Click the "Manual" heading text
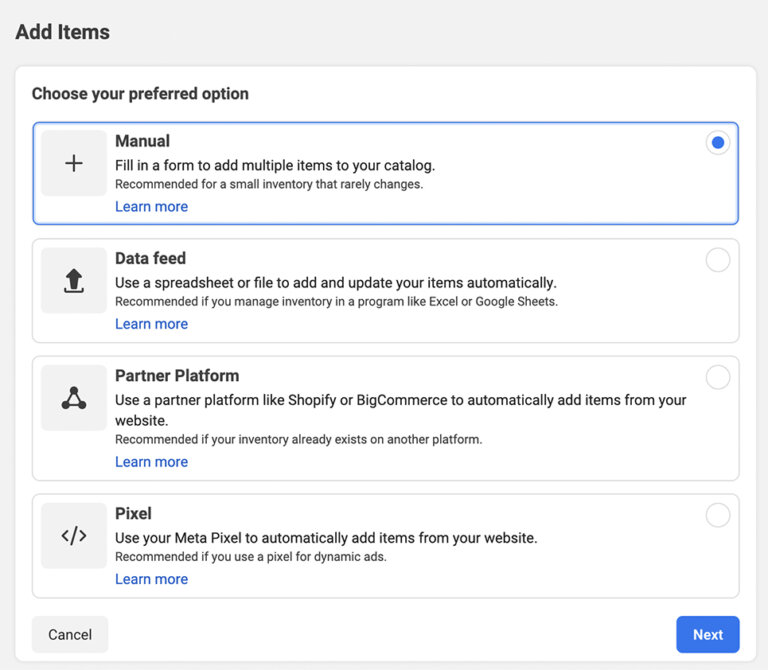The height and width of the screenshot is (670, 768). click(142, 141)
